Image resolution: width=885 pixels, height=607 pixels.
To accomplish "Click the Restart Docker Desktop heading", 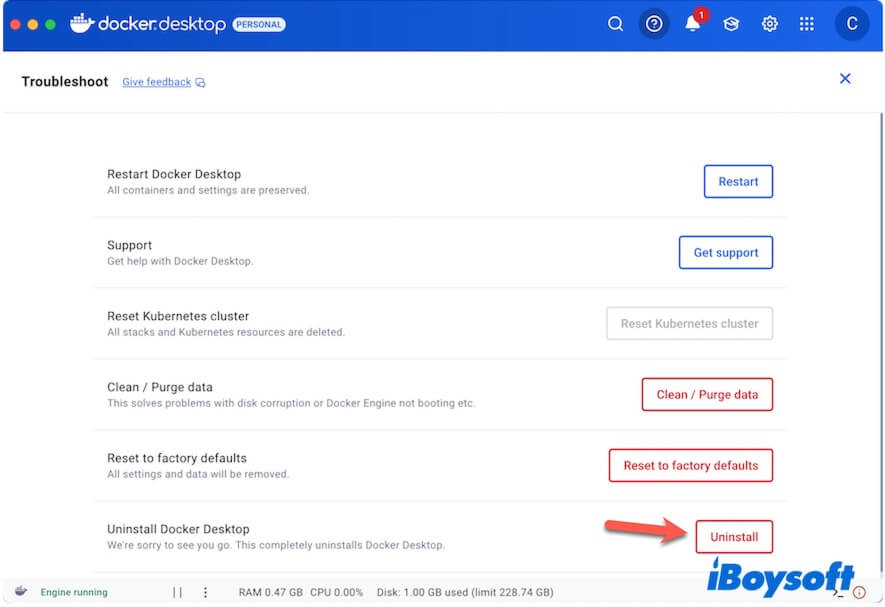I will (174, 174).
